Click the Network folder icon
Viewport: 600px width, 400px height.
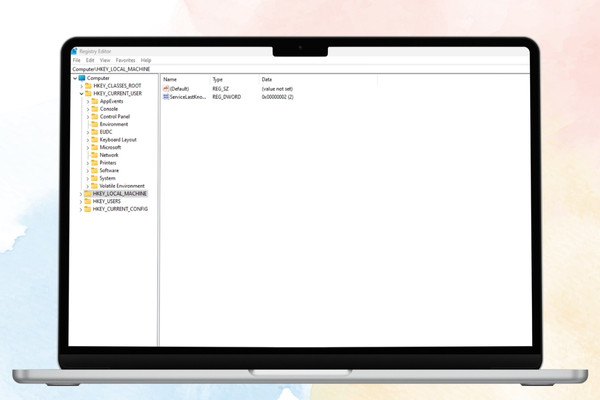[95, 155]
